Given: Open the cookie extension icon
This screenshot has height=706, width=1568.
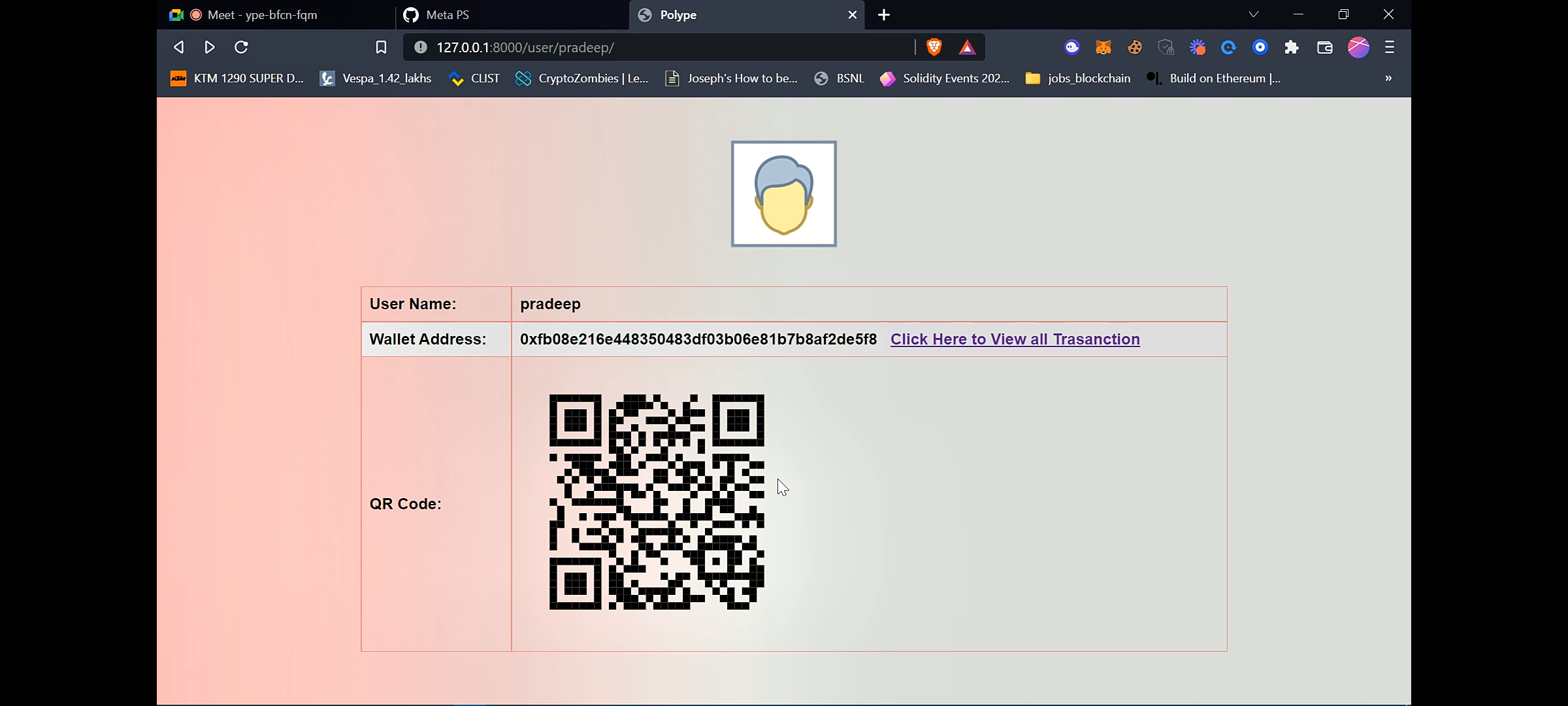Looking at the screenshot, I should point(1135,47).
